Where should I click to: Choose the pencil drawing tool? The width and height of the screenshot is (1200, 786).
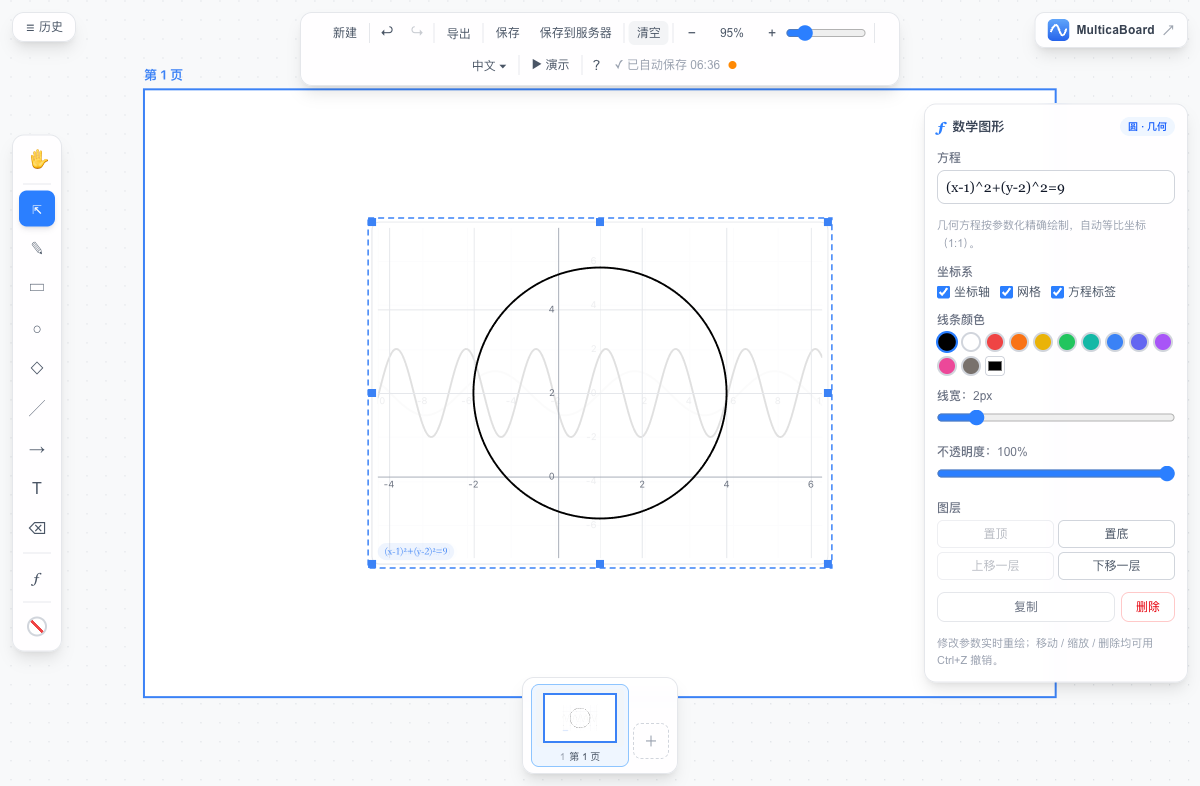pyautogui.click(x=37, y=248)
